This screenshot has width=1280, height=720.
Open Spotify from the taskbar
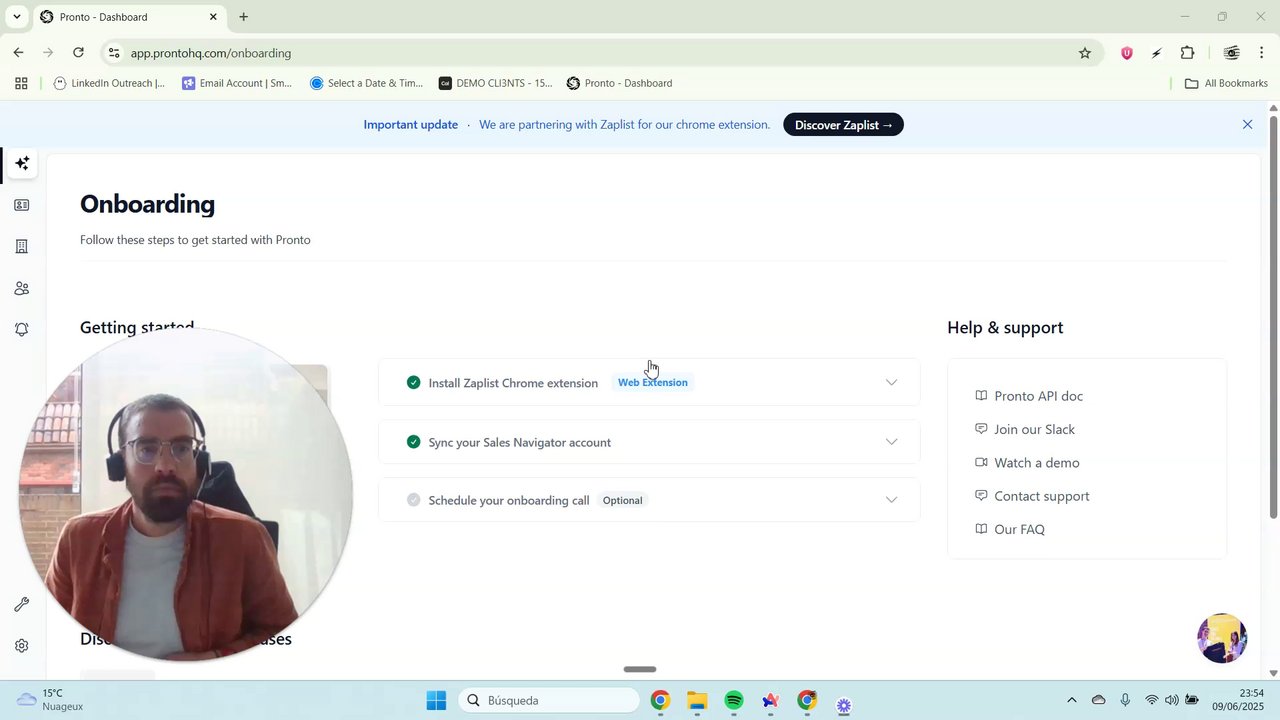pos(734,700)
